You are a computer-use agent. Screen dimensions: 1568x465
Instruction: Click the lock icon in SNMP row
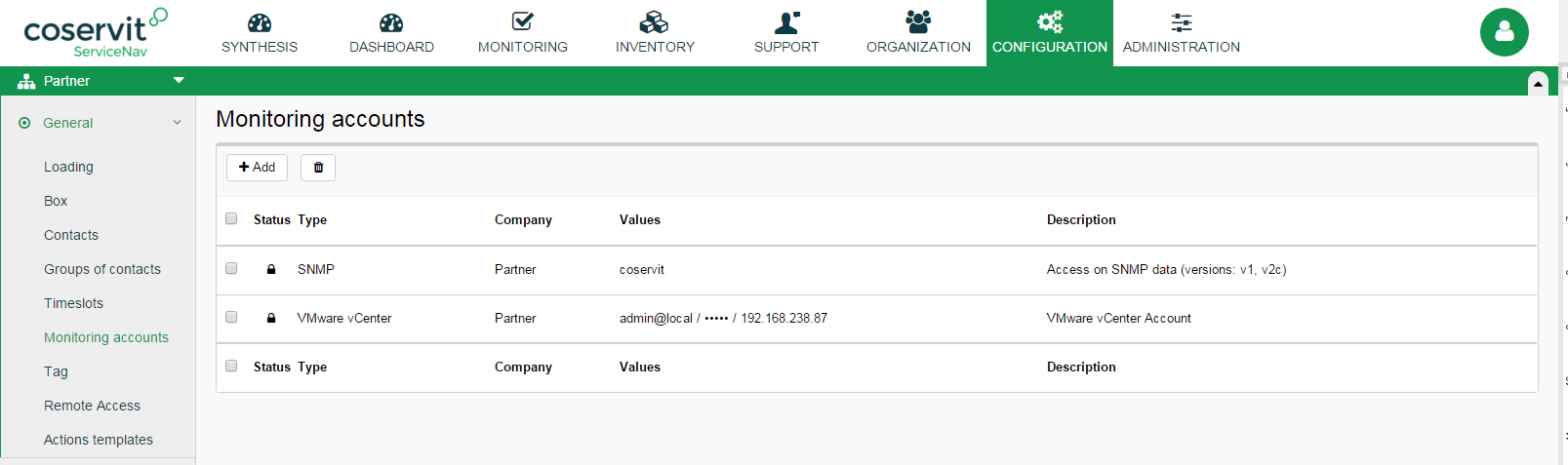271,269
